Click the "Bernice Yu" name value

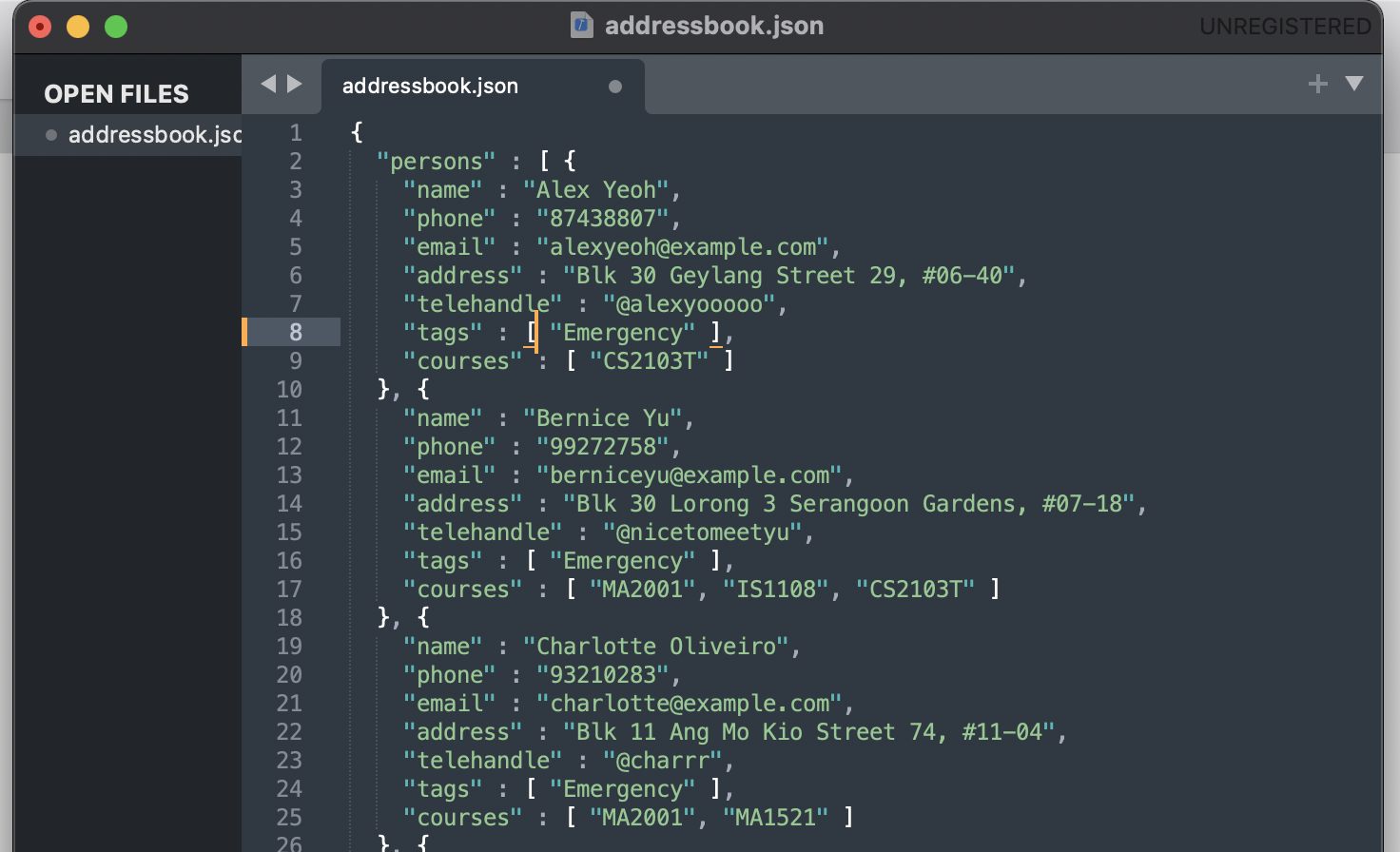[x=603, y=417]
